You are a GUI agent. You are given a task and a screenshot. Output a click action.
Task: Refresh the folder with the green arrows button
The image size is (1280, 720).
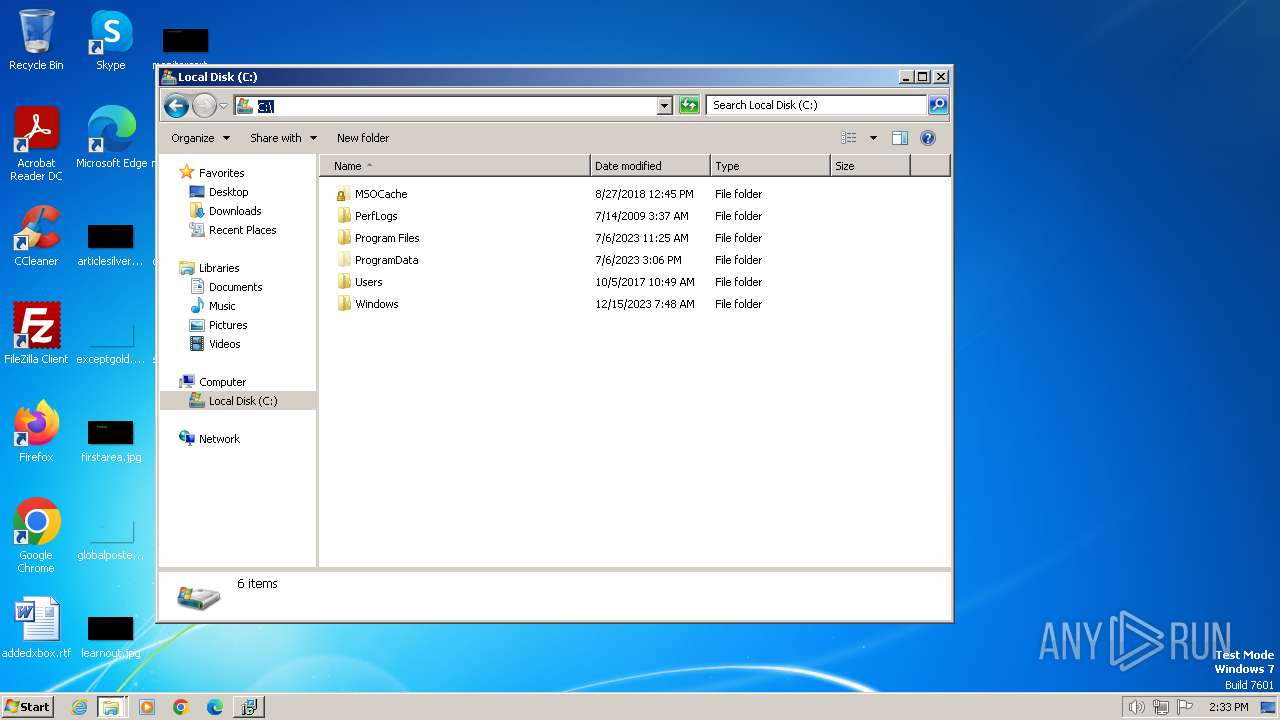click(689, 105)
